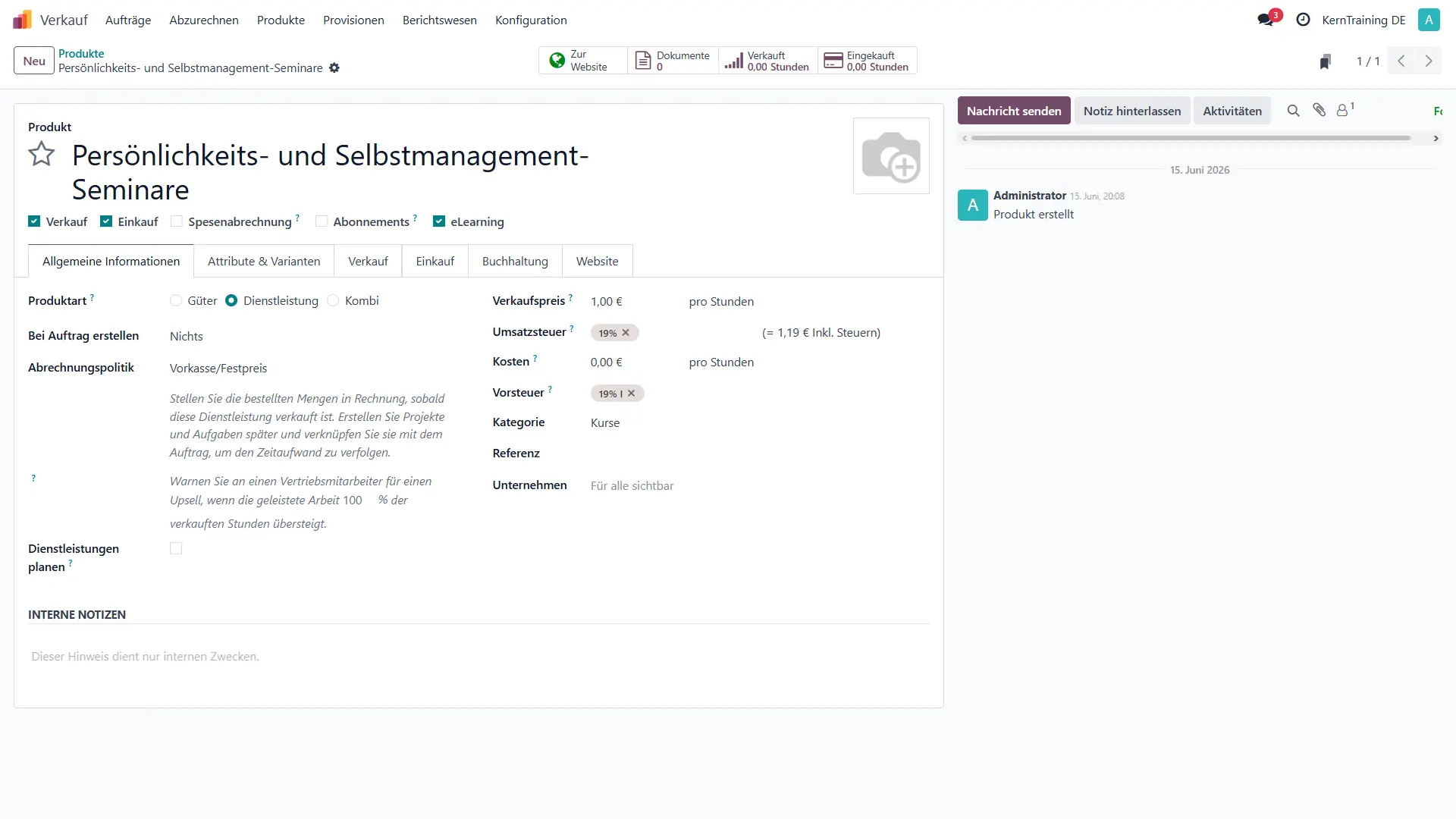
Task: Click the bookmark icon near pager
Action: [1325, 61]
